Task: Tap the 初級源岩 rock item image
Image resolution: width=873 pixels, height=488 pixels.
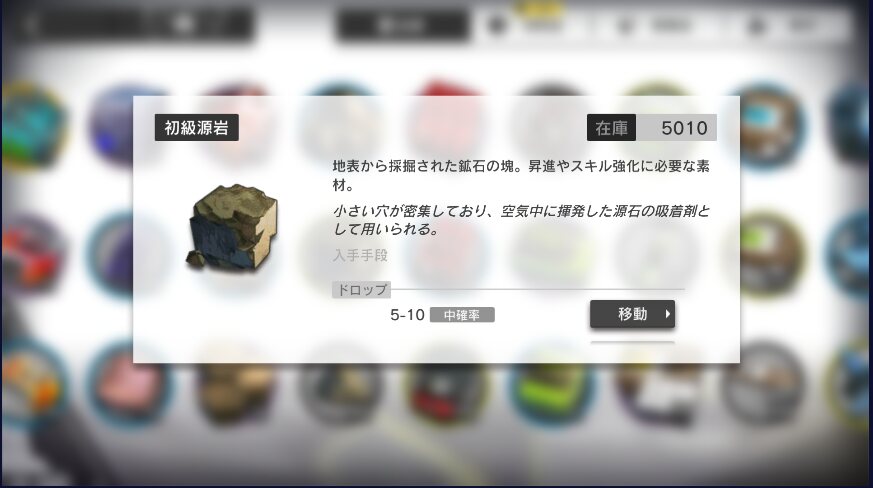Action: click(232, 227)
